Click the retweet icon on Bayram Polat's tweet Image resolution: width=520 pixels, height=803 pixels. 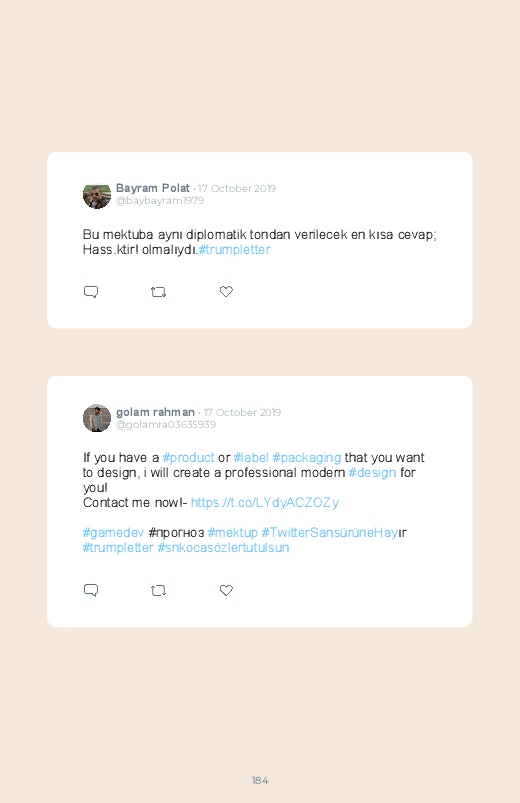158,292
